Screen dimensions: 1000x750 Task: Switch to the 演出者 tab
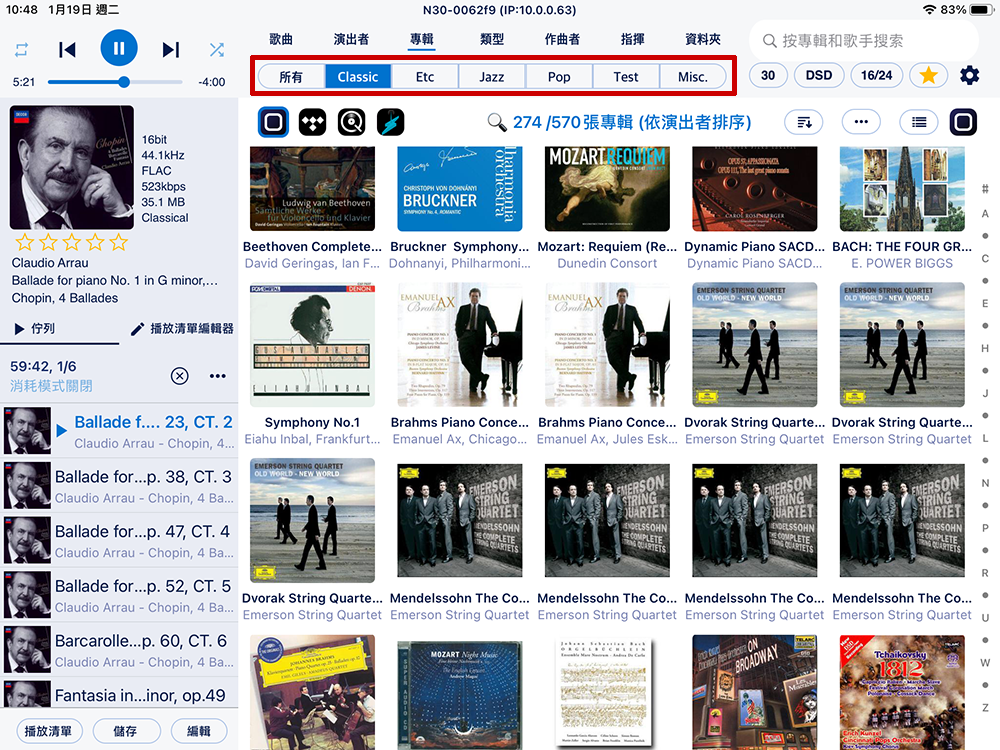(351, 40)
